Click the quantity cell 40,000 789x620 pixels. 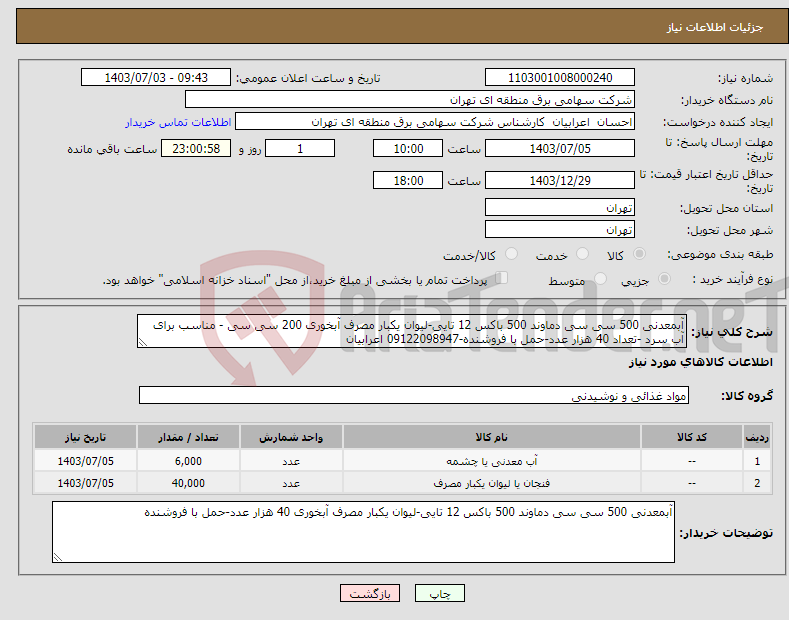(x=188, y=483)
